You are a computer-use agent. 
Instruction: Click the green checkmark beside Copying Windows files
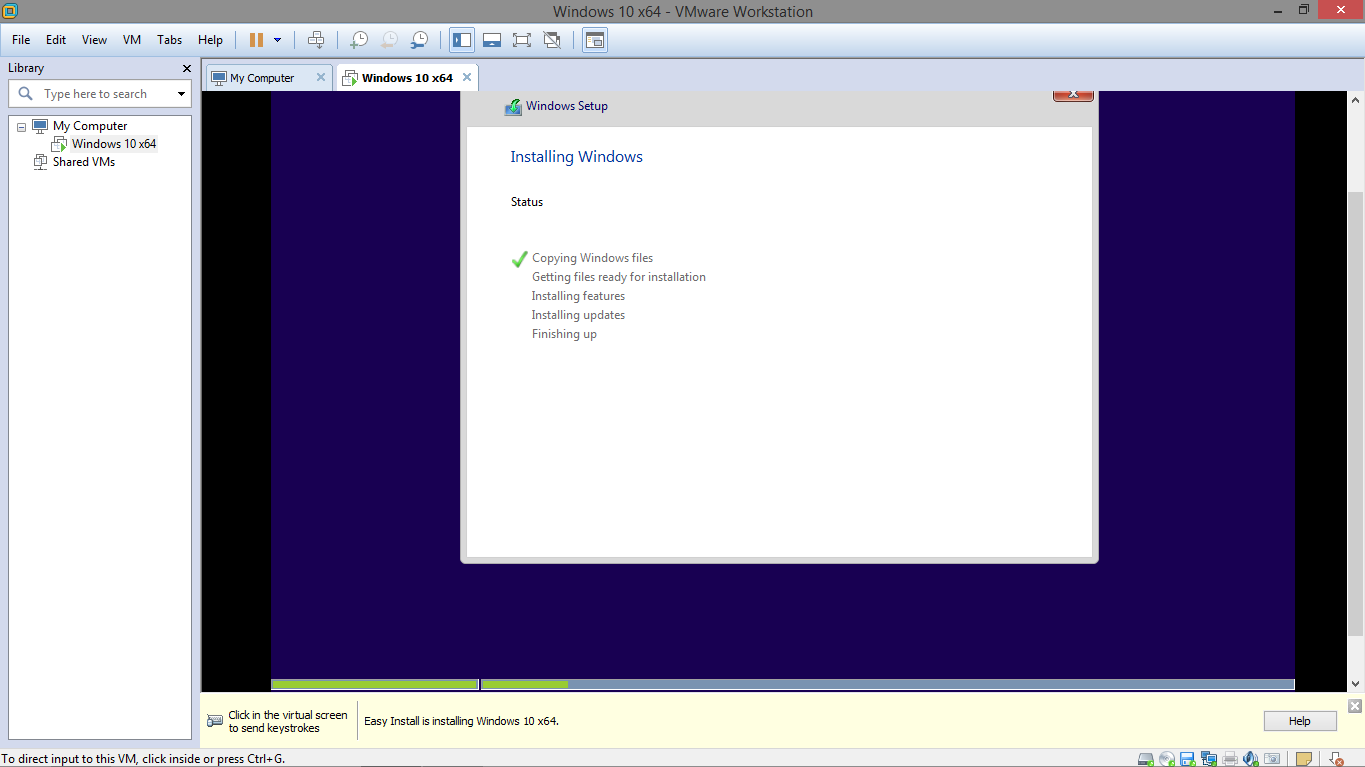[519, 259]
